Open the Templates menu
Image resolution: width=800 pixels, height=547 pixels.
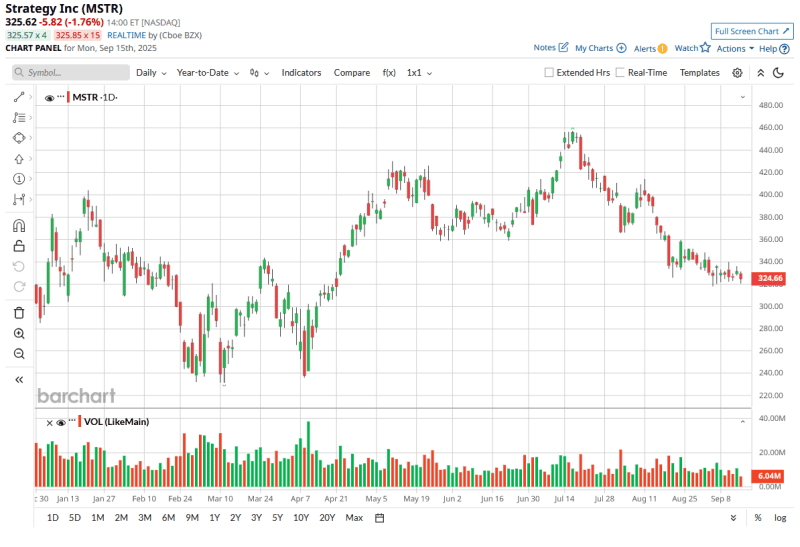699,73
